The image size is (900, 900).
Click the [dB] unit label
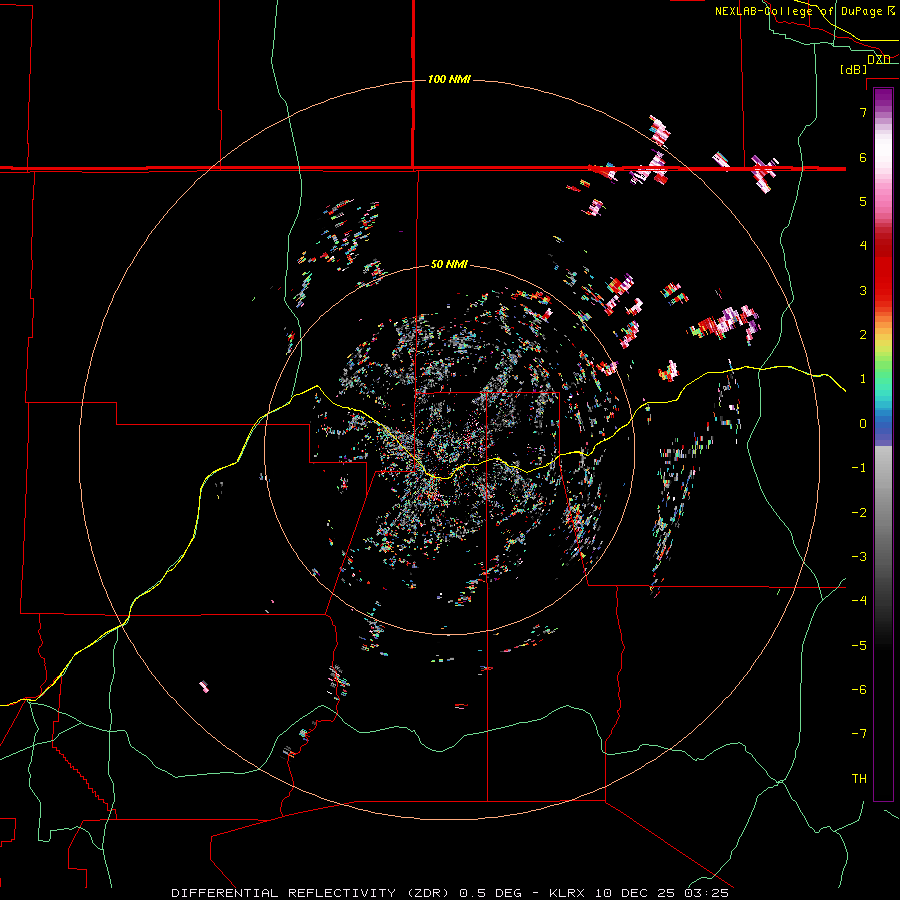click(853, 69)
